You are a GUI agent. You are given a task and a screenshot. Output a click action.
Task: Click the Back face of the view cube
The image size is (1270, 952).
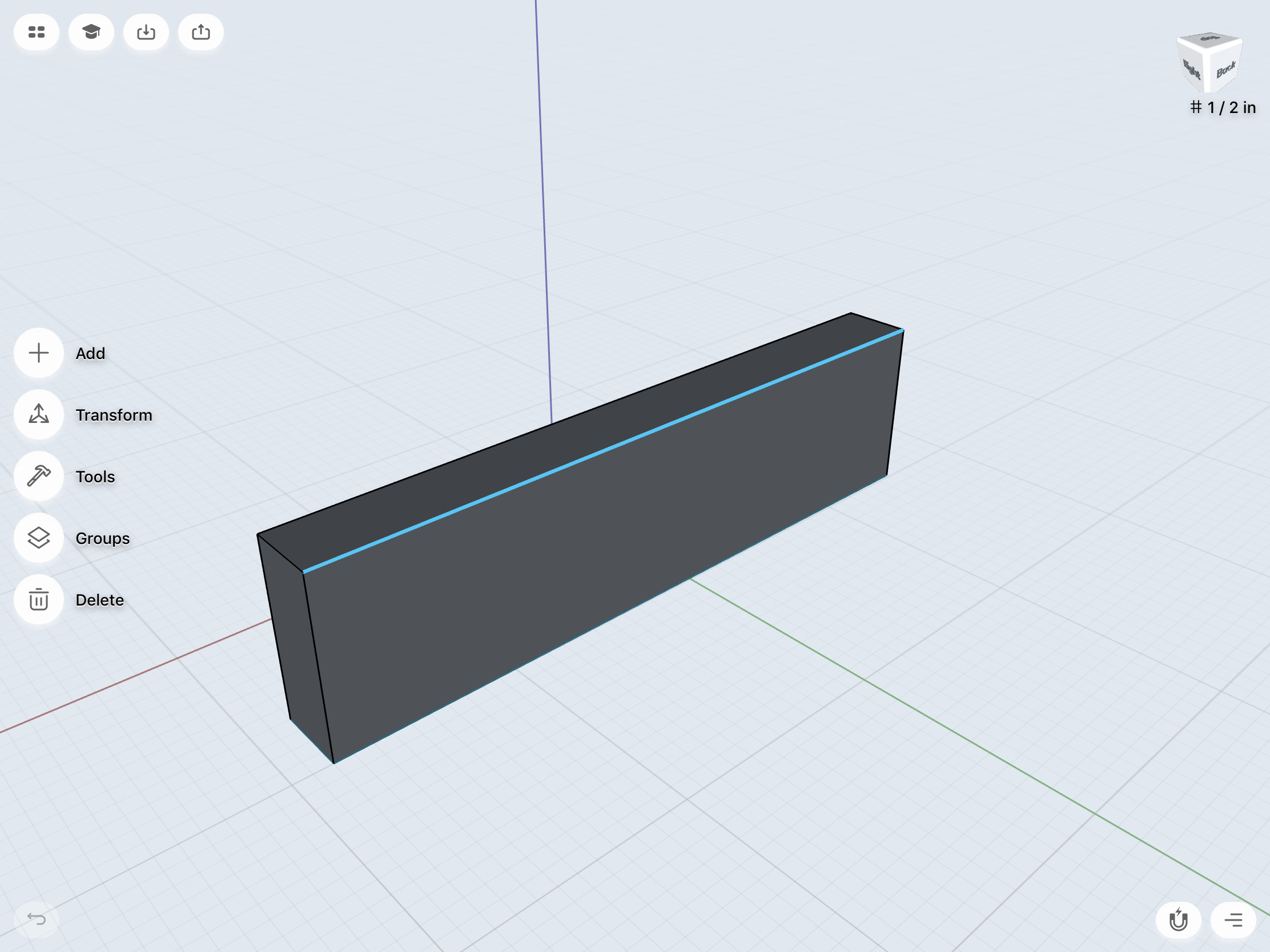pos(1226,70)
